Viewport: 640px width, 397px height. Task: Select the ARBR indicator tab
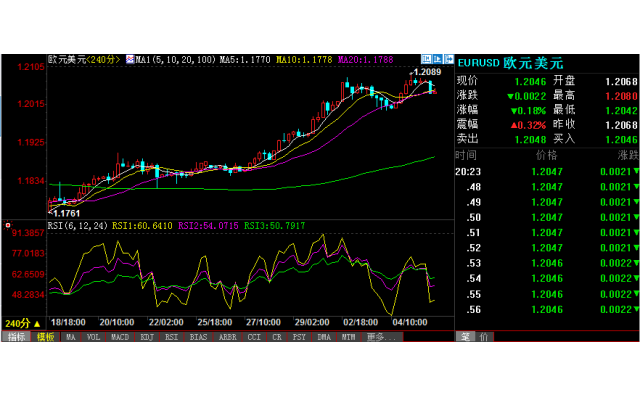pos(228,337)
